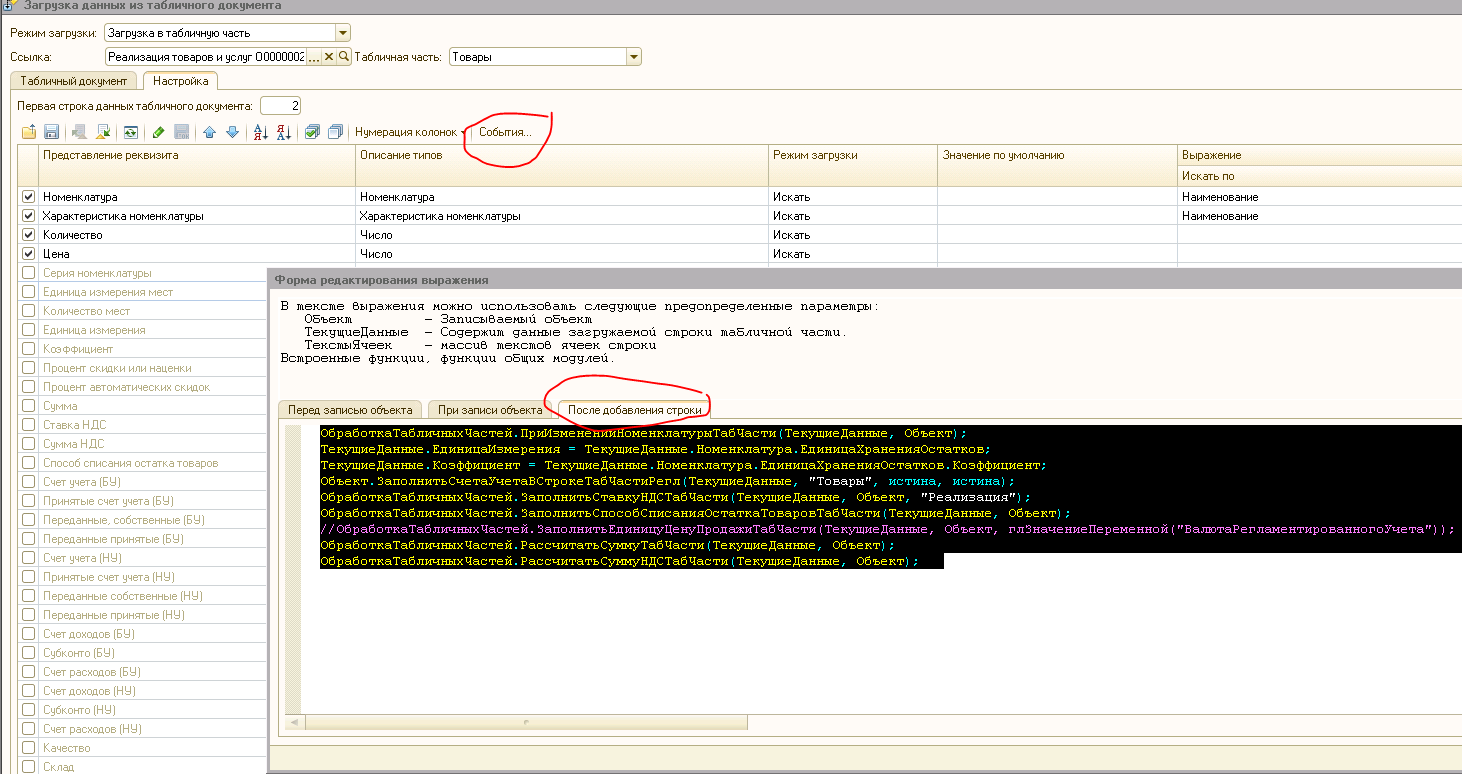Enable the Коэффициент checkbox

[28, 349]
